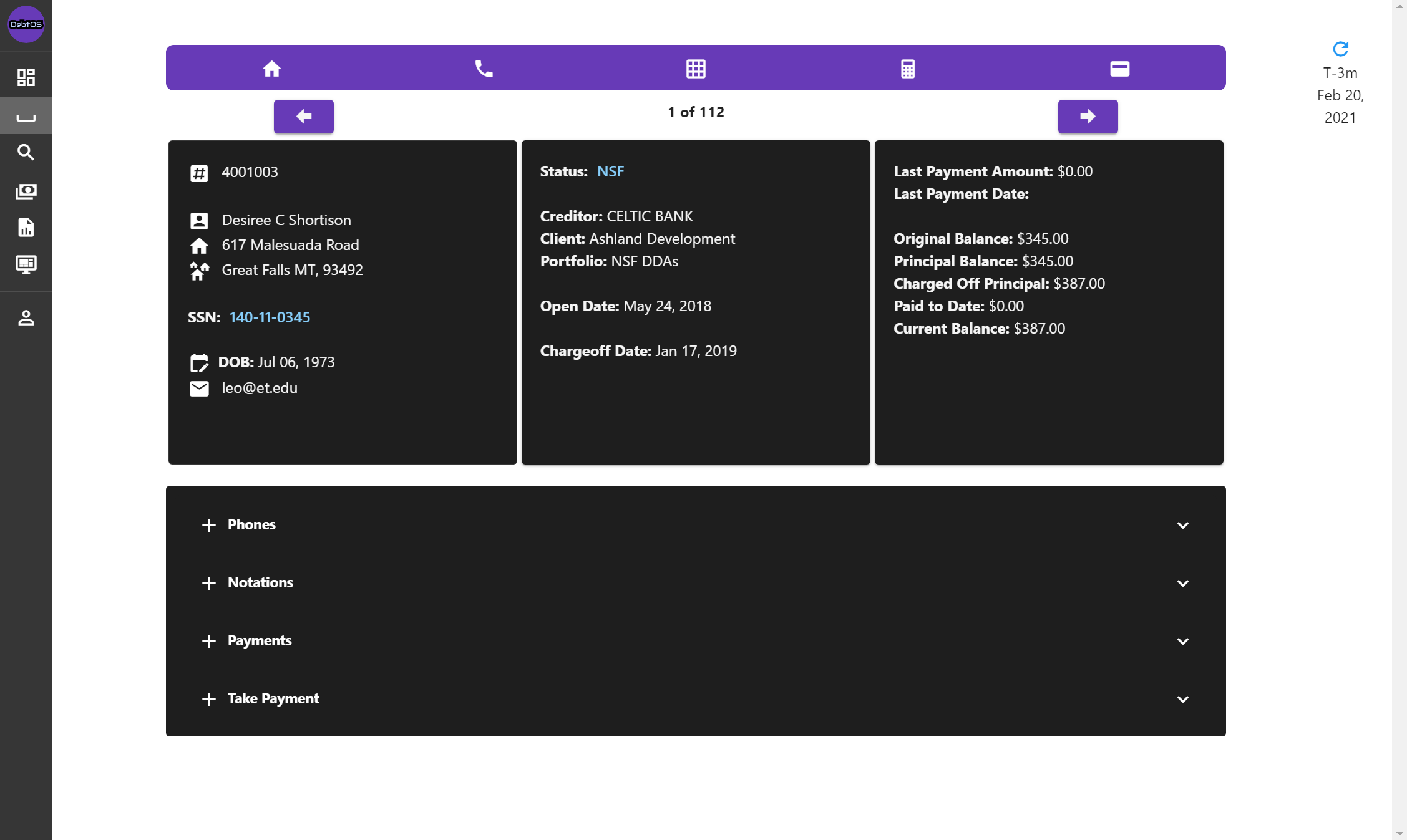Open the reports chart document icon

pyautogui.click(x=26, y=228)
